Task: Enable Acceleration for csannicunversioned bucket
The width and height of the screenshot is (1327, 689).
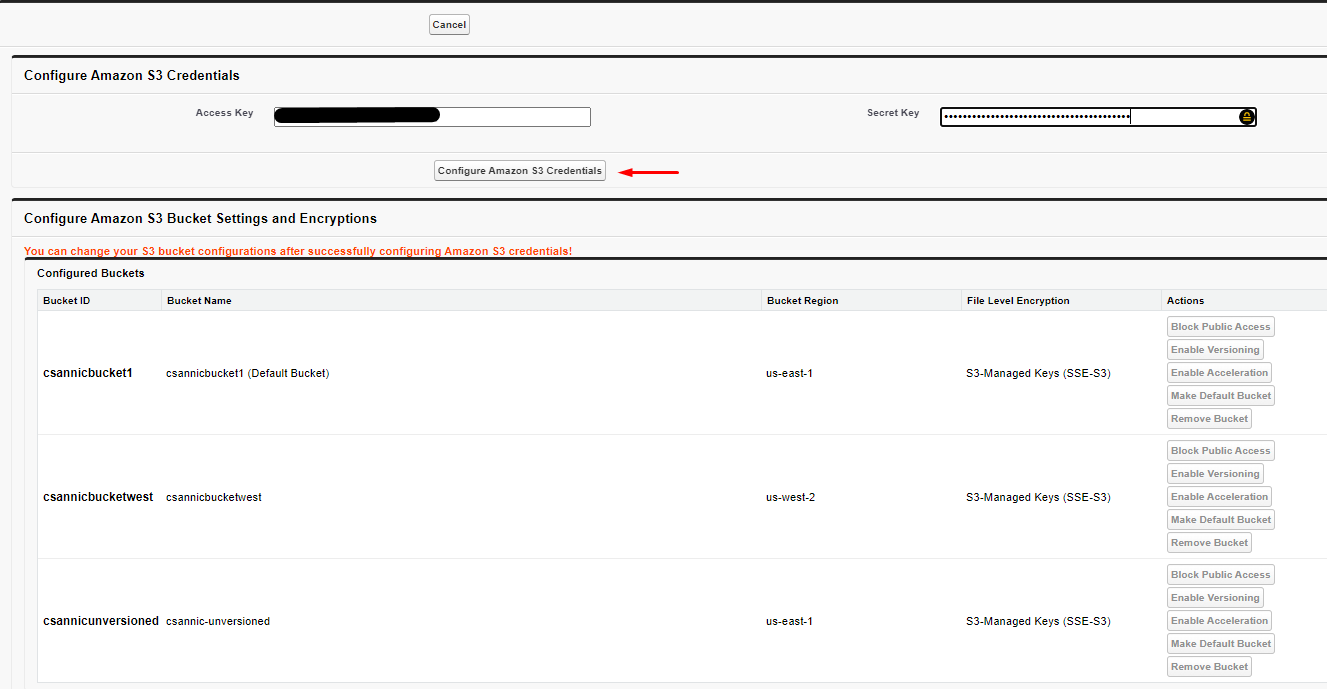Action: pyautogui.click(x=1219, y=621)
